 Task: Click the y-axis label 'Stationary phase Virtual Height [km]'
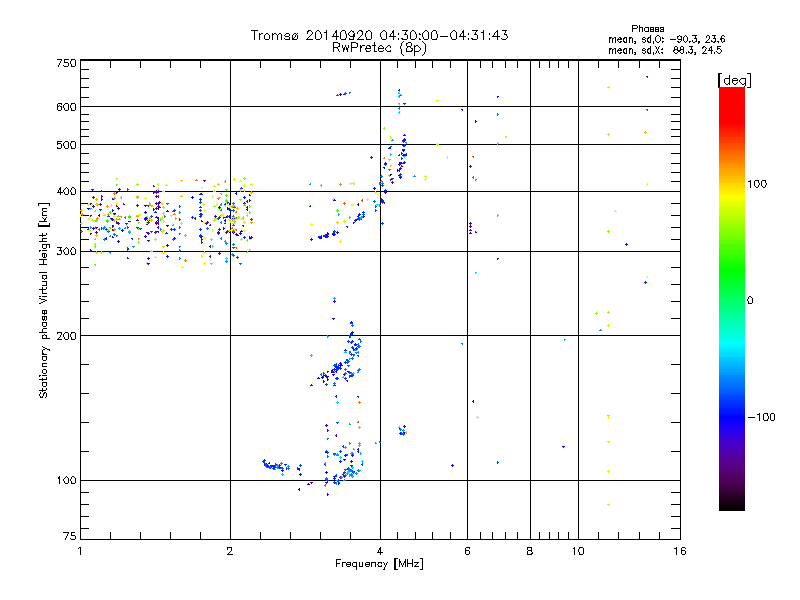point(44,301)
